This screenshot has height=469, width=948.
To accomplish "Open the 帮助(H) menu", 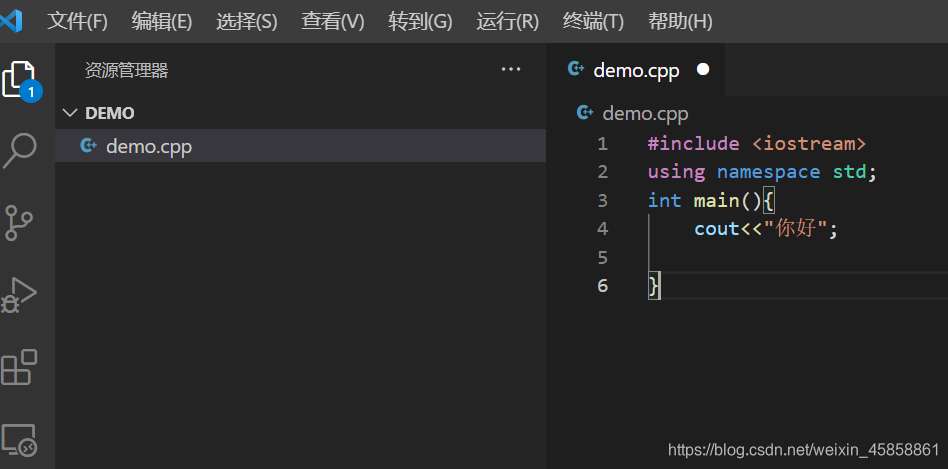I will tap(680, 22).
